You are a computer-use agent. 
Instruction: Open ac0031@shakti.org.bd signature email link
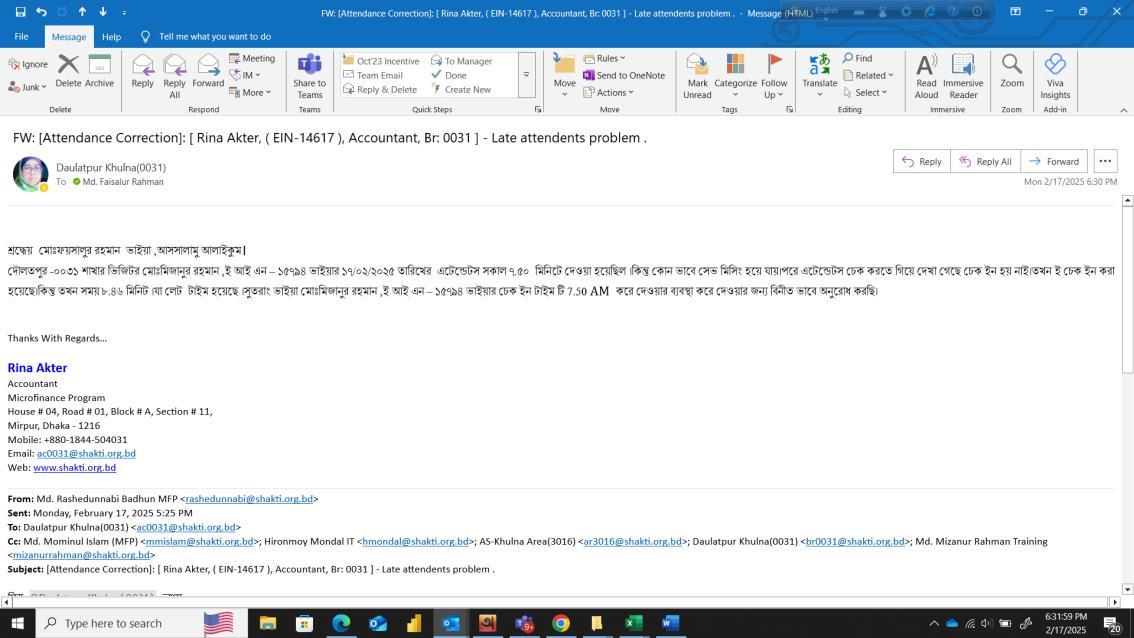pos(86,454)
